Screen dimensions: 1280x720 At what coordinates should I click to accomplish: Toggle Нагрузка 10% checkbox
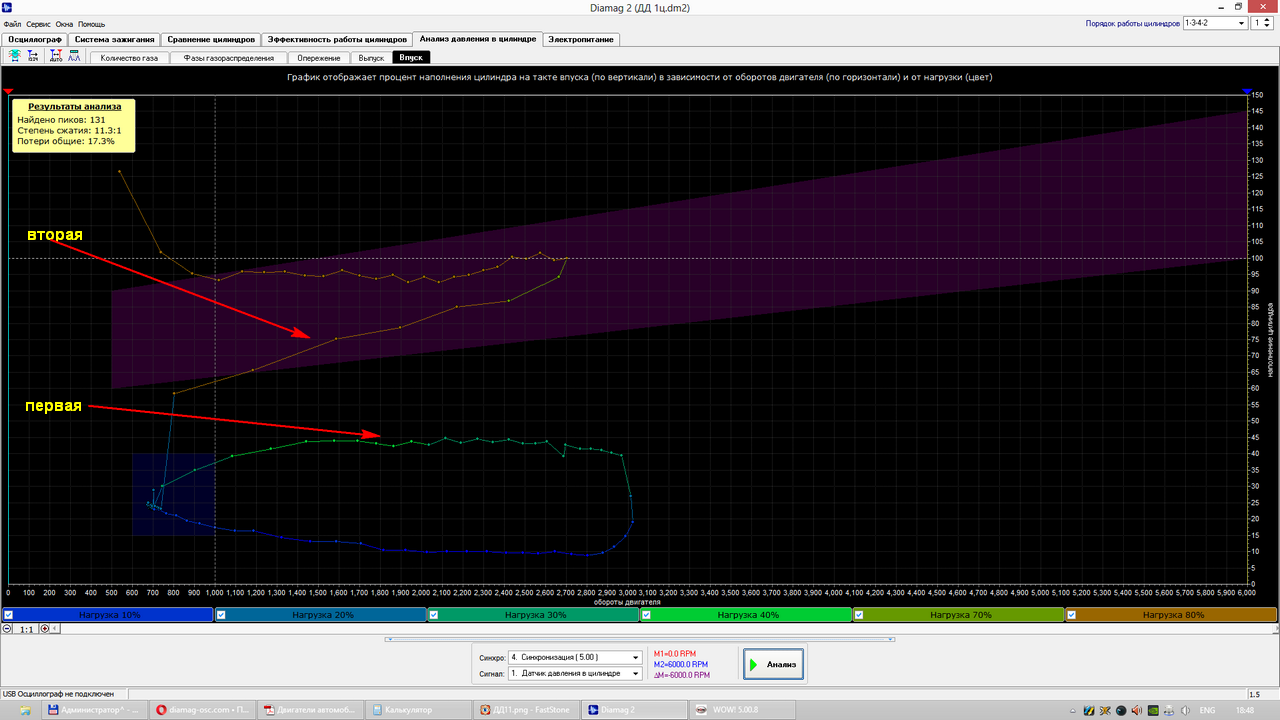click(8, 615)
